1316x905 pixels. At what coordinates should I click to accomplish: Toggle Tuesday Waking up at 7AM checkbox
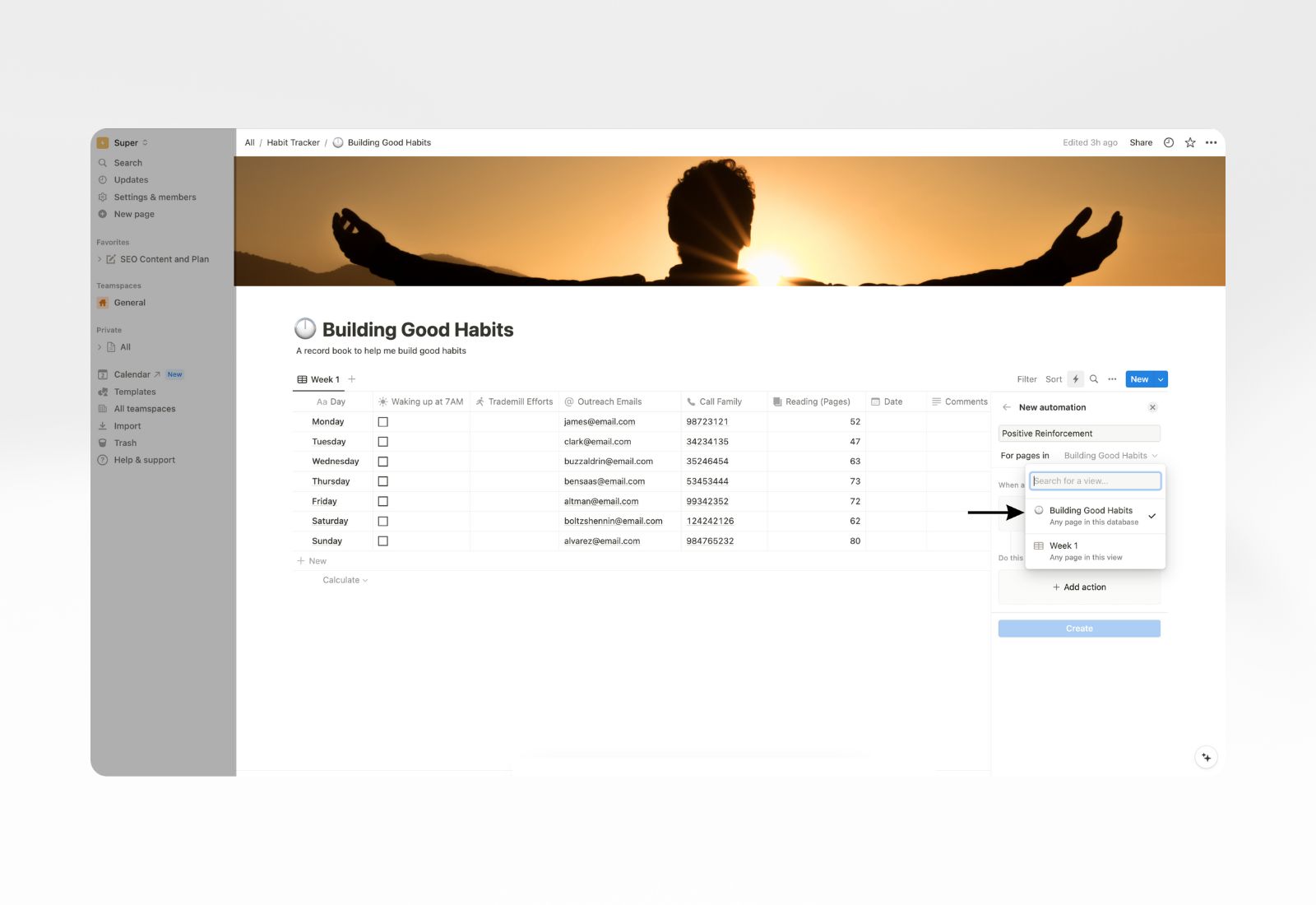pyautogui.click(x=382, y=442)
